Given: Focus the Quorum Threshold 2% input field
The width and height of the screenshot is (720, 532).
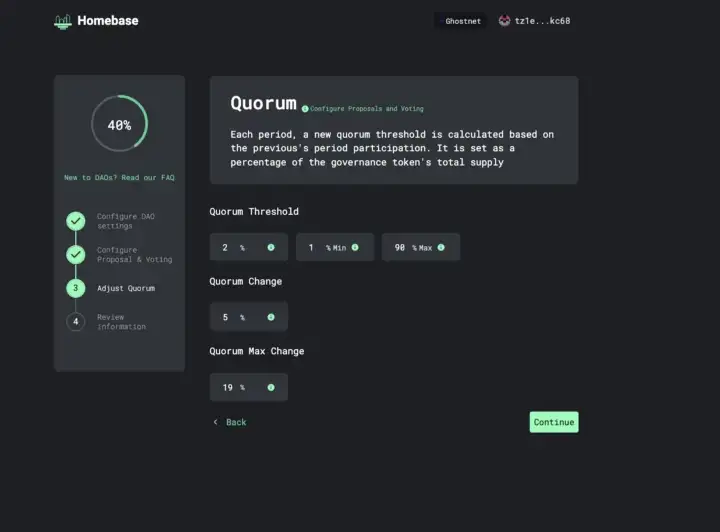Looking at the screenshot, I should [x=232, y=247].
